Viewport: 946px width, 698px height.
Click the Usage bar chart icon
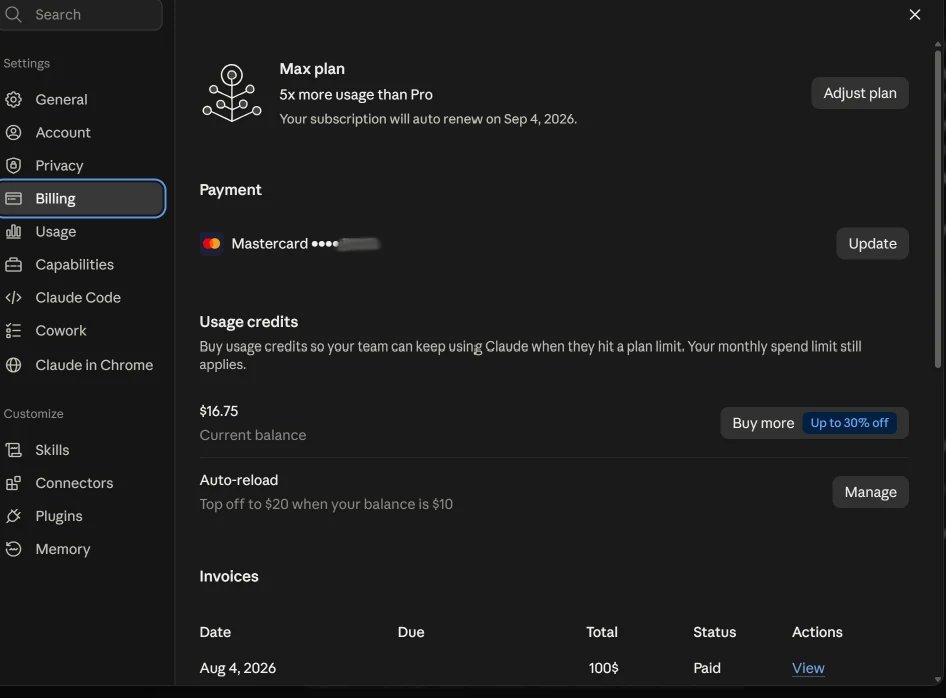(13, 231)
